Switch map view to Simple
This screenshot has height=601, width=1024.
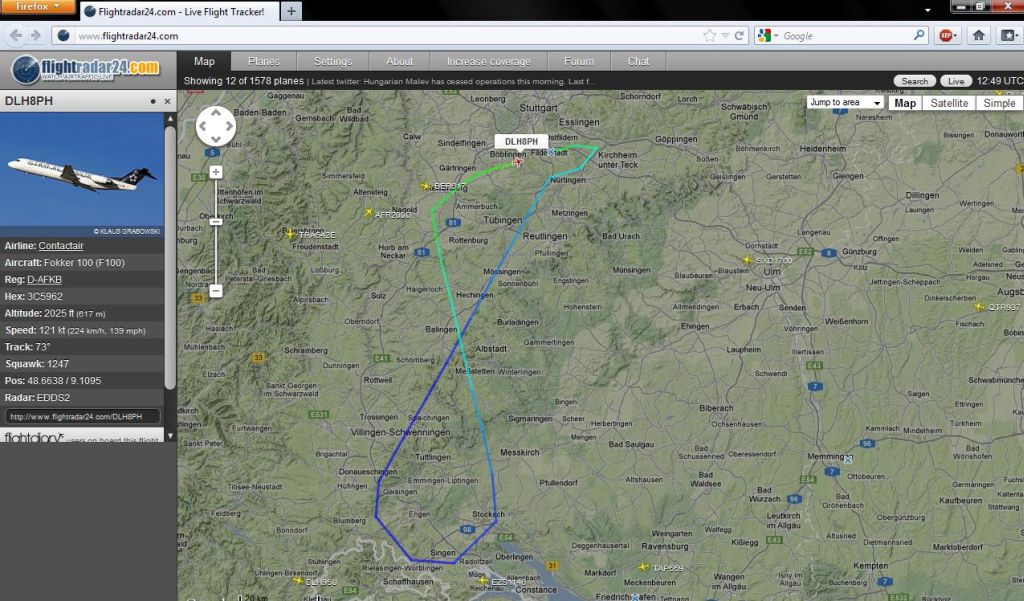point(999,103)
